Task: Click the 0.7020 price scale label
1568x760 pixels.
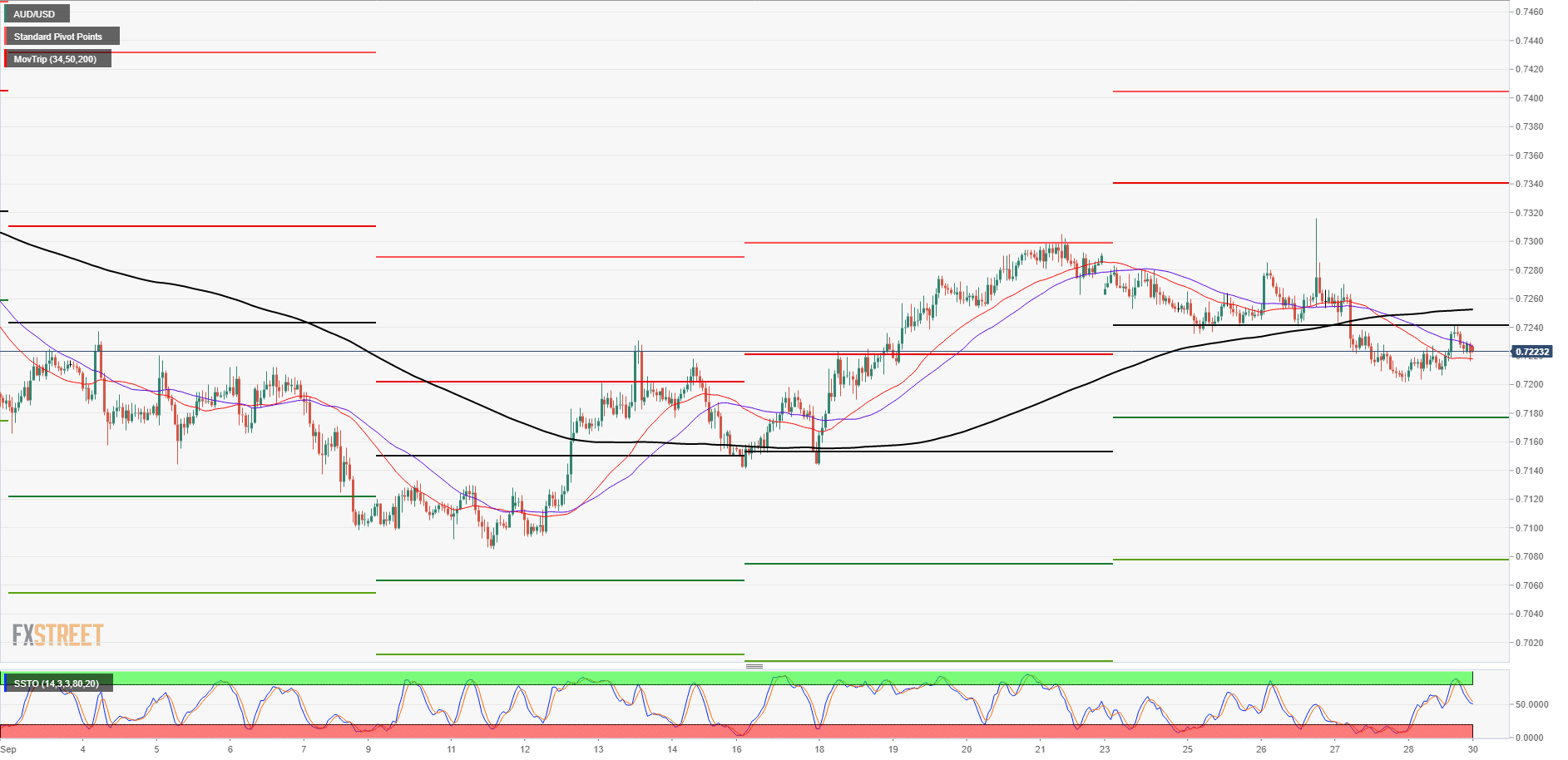Action: (1529, 643)
